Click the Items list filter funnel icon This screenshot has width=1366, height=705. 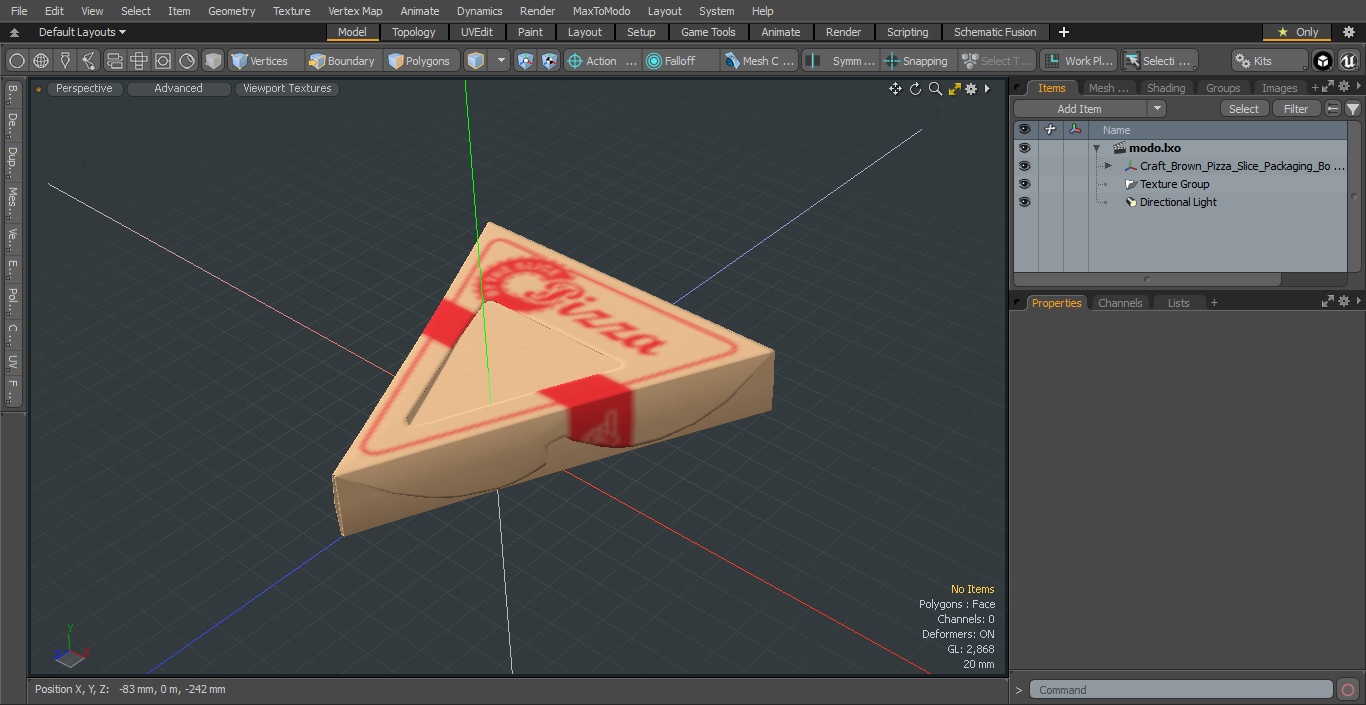click(1353, 109)
